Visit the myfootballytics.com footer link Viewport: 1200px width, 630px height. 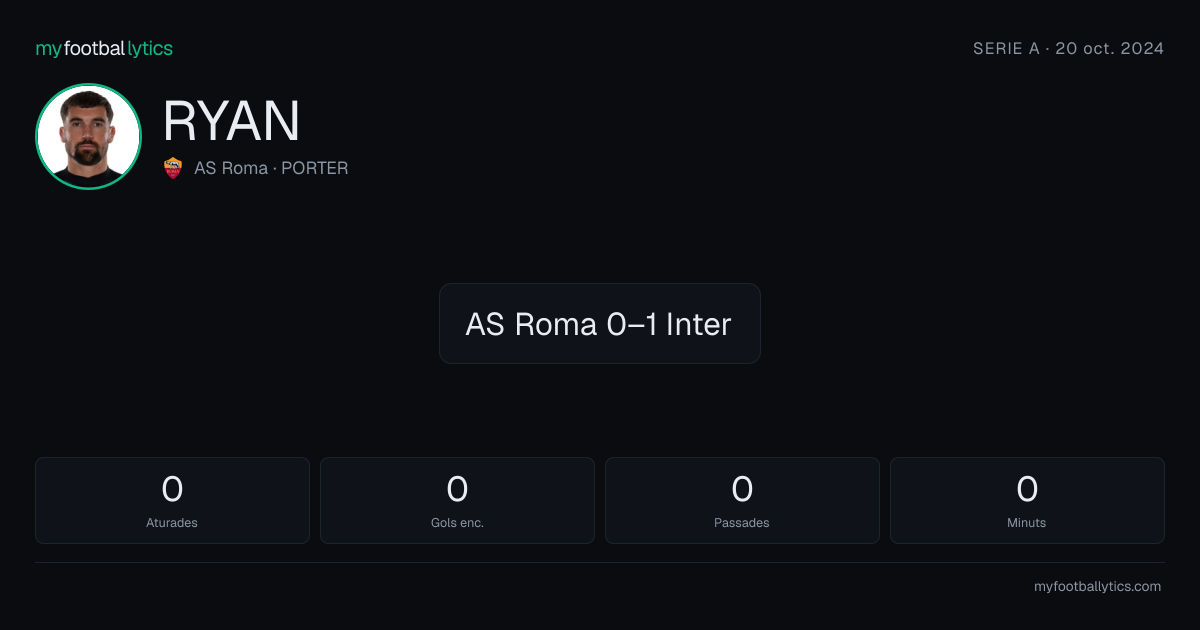(1097, 587)
